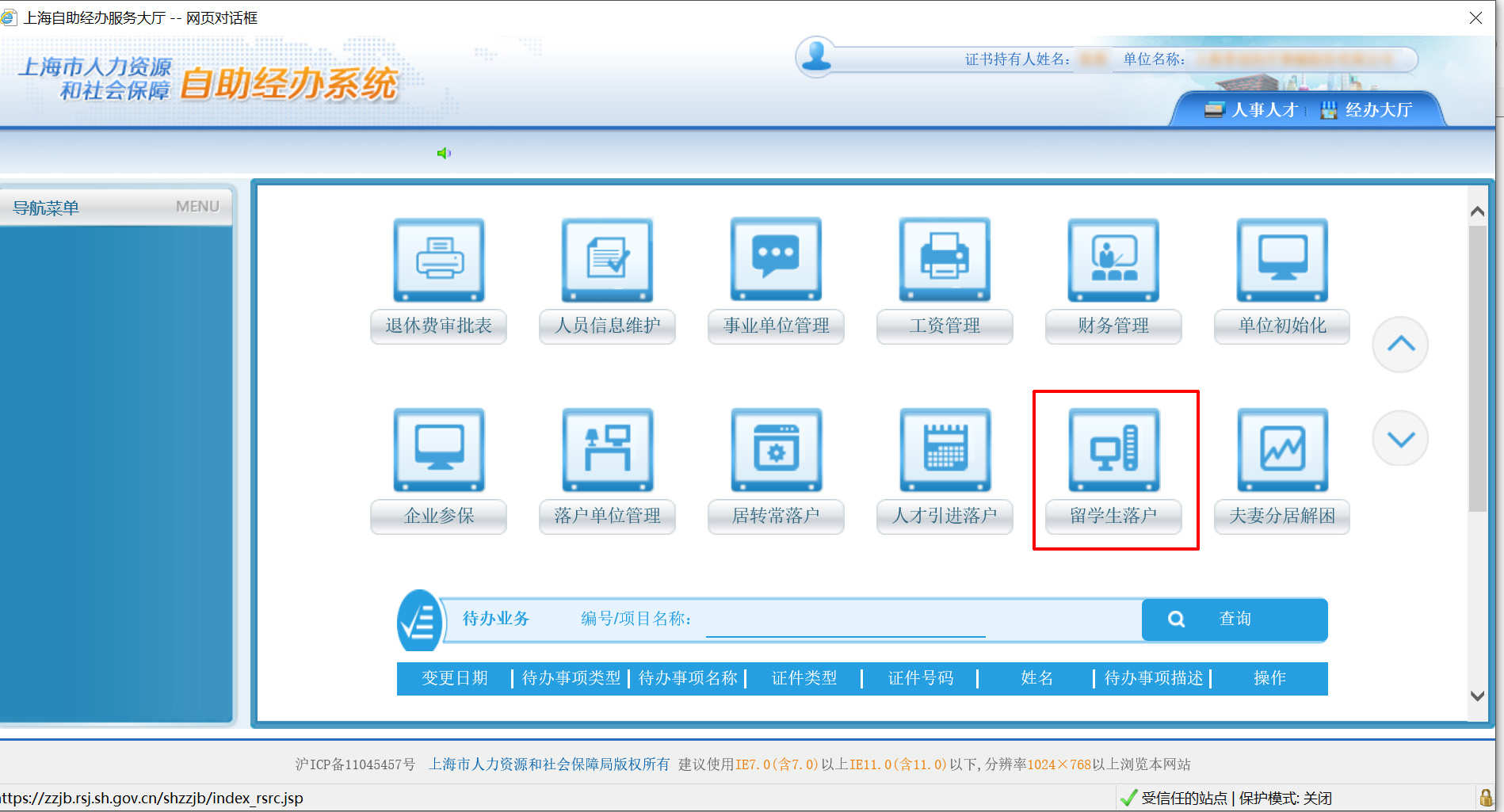This screenshot has width=1504, height=812.
Task: Click the 单位初始化 label button
Action: [1282, 326]
